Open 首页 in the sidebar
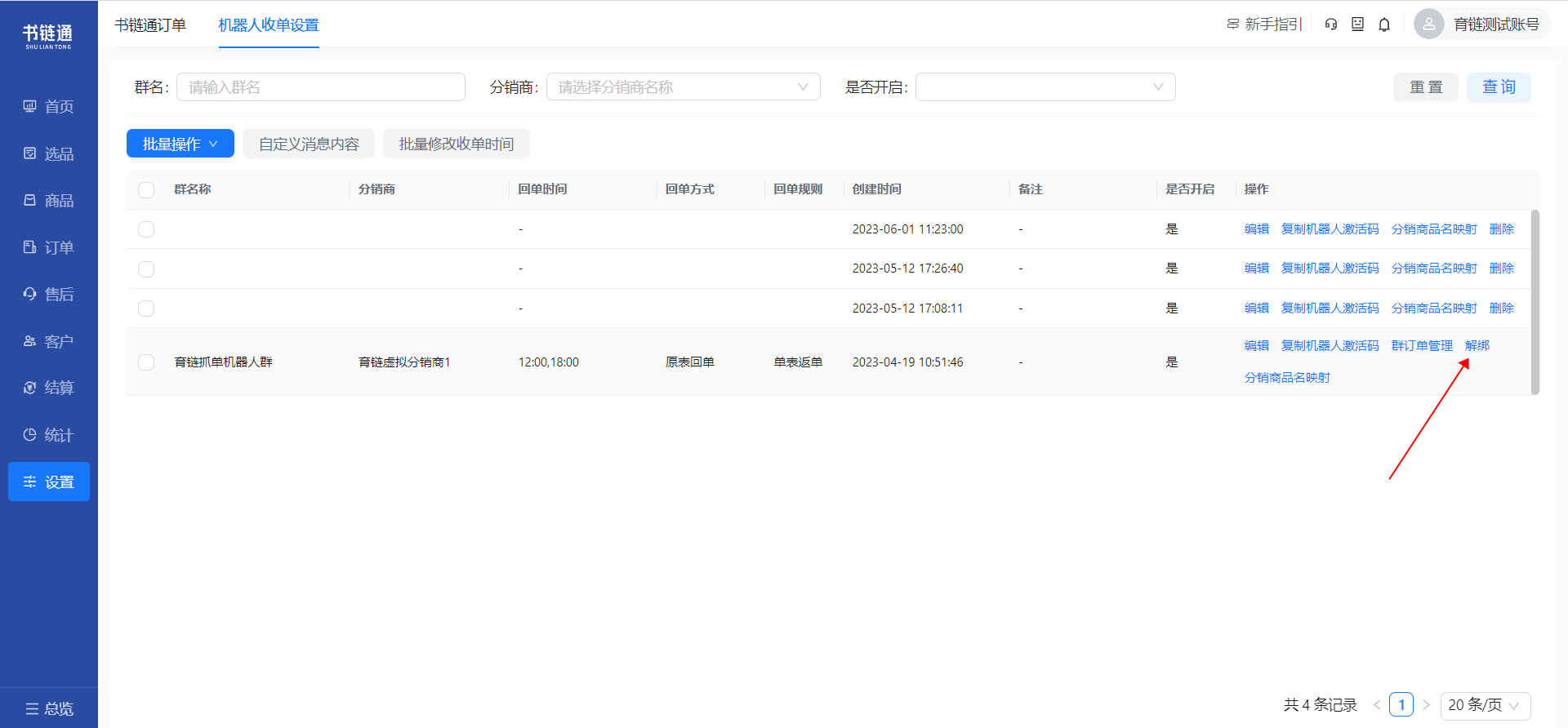The image size is (1568, 728). pos(49,107)
